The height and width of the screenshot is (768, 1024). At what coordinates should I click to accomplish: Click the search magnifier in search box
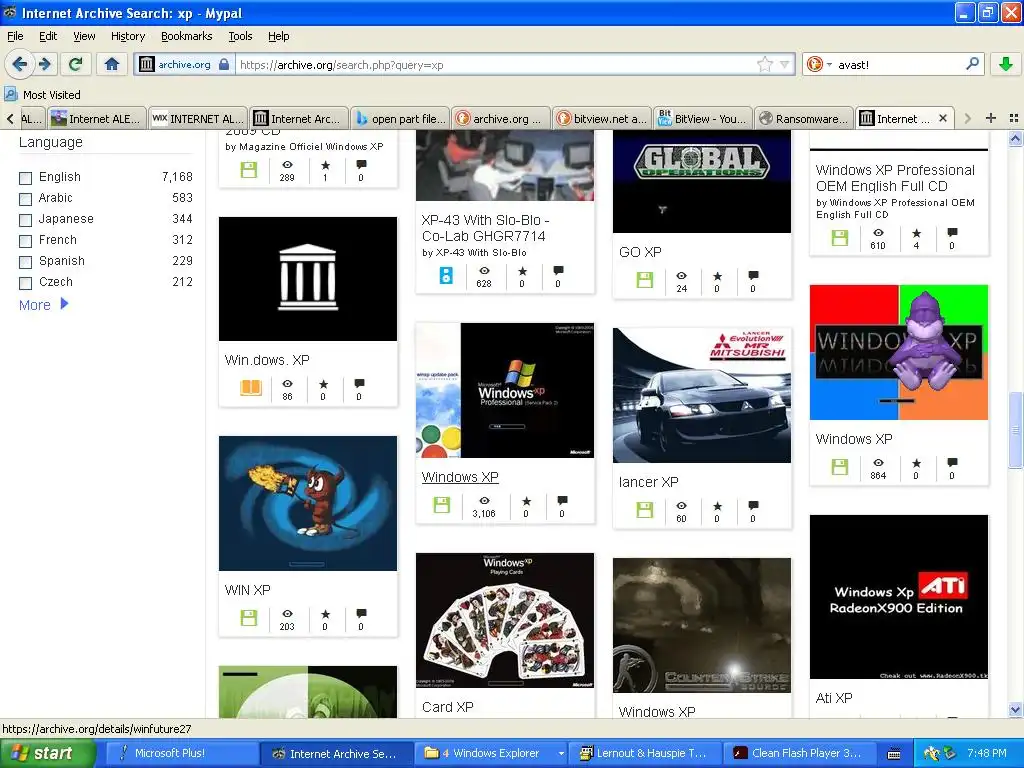pos(972,64)
